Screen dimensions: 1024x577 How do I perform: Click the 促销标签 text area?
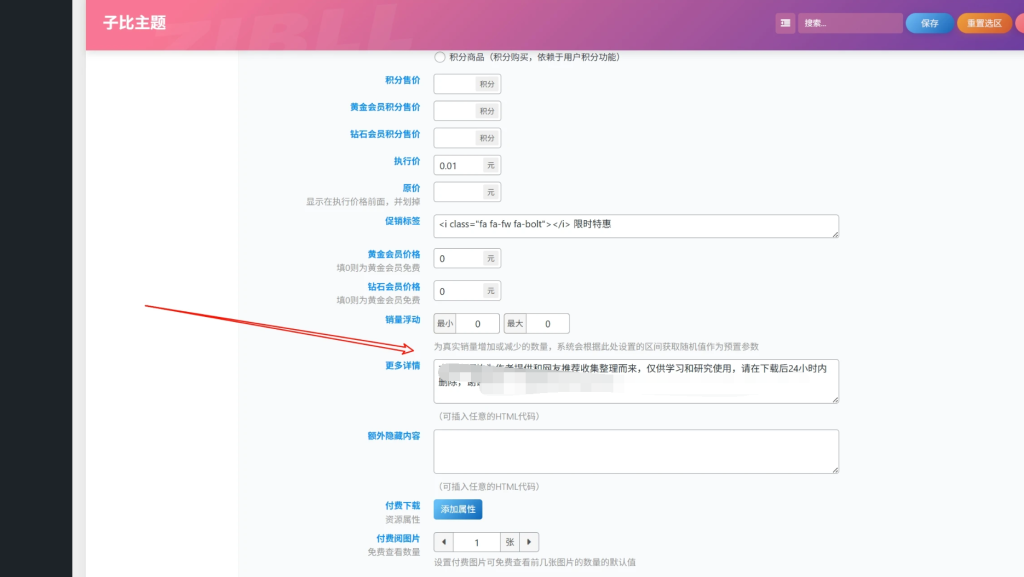point(636,226)
